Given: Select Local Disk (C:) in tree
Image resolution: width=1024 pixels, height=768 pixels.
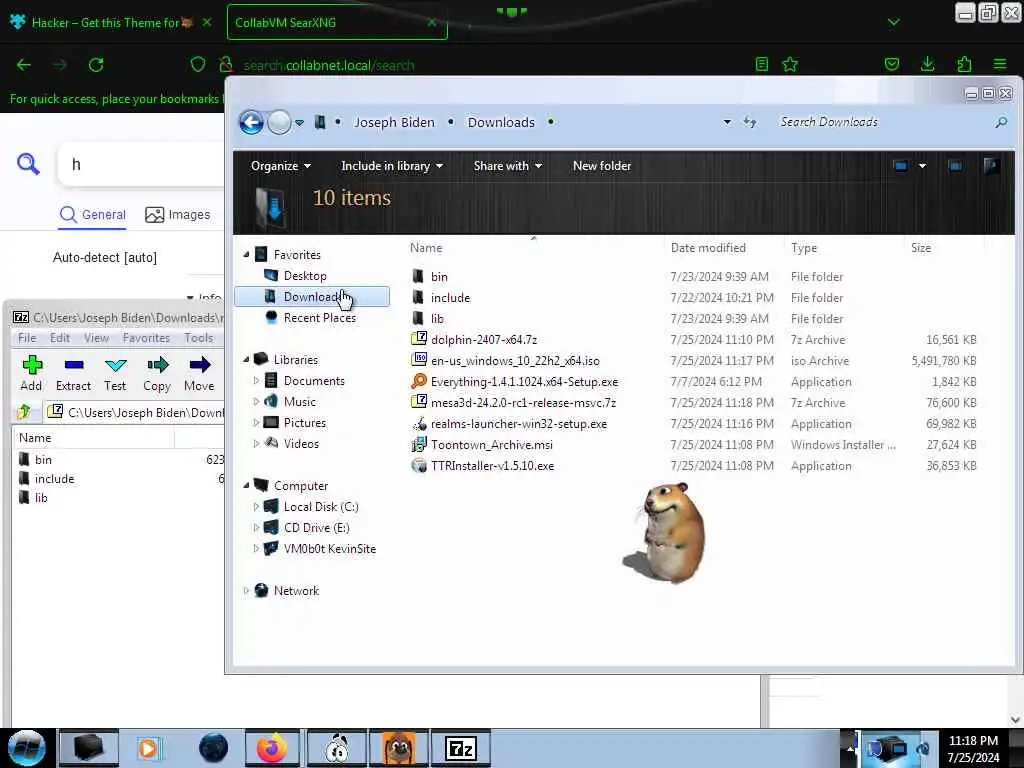Looking at the screenshot, I should (321, 507).
